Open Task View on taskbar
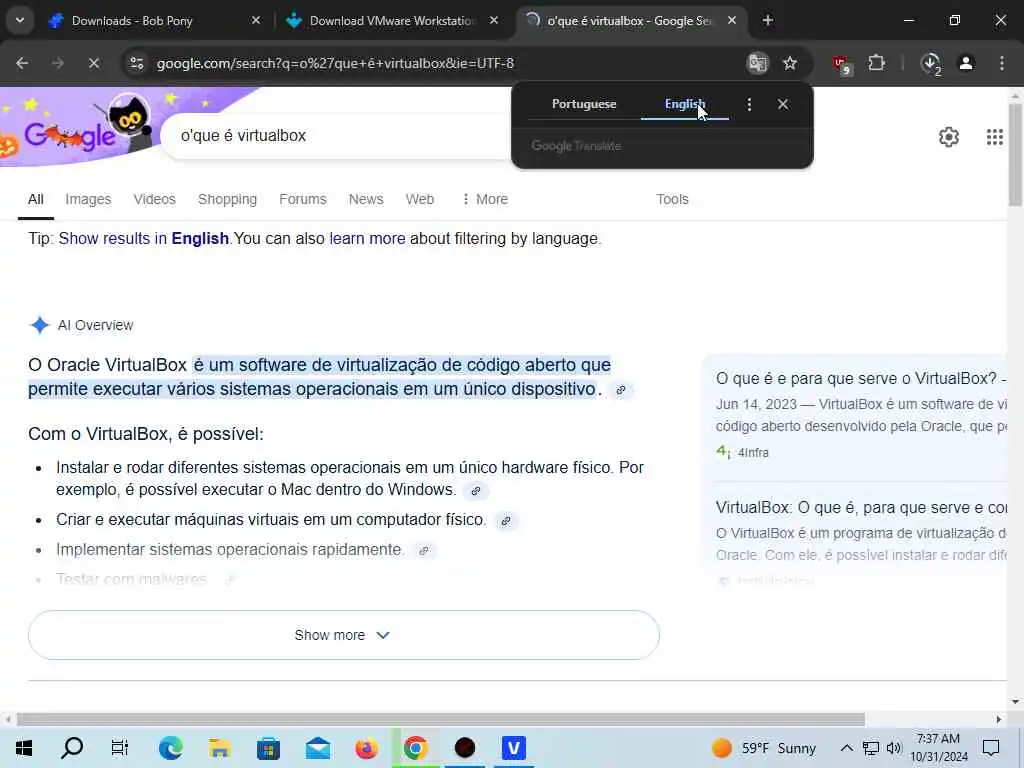This screenshot has width=1024, height=768. click(x=120, y=748)
